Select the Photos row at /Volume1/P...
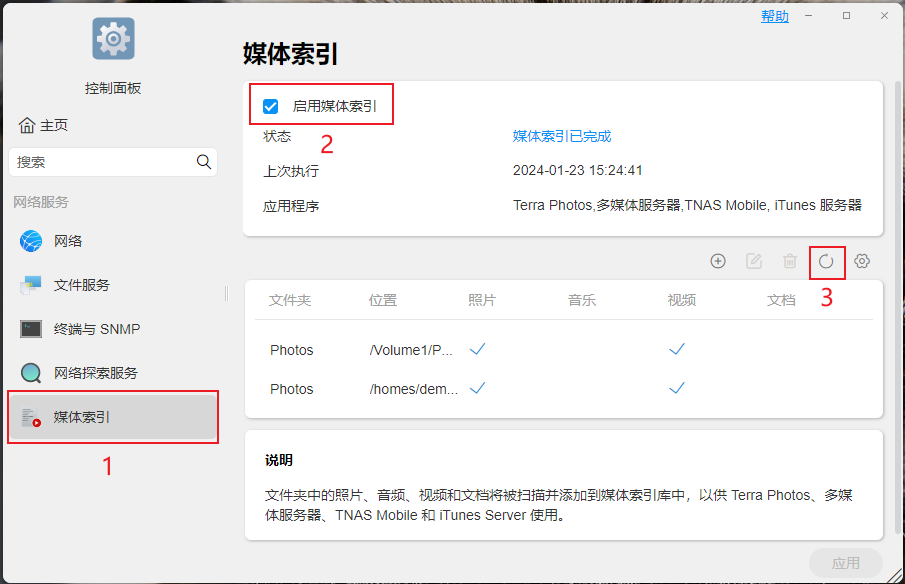The width and height of the screenshot is (905, 584). click(x=563, y=350)
